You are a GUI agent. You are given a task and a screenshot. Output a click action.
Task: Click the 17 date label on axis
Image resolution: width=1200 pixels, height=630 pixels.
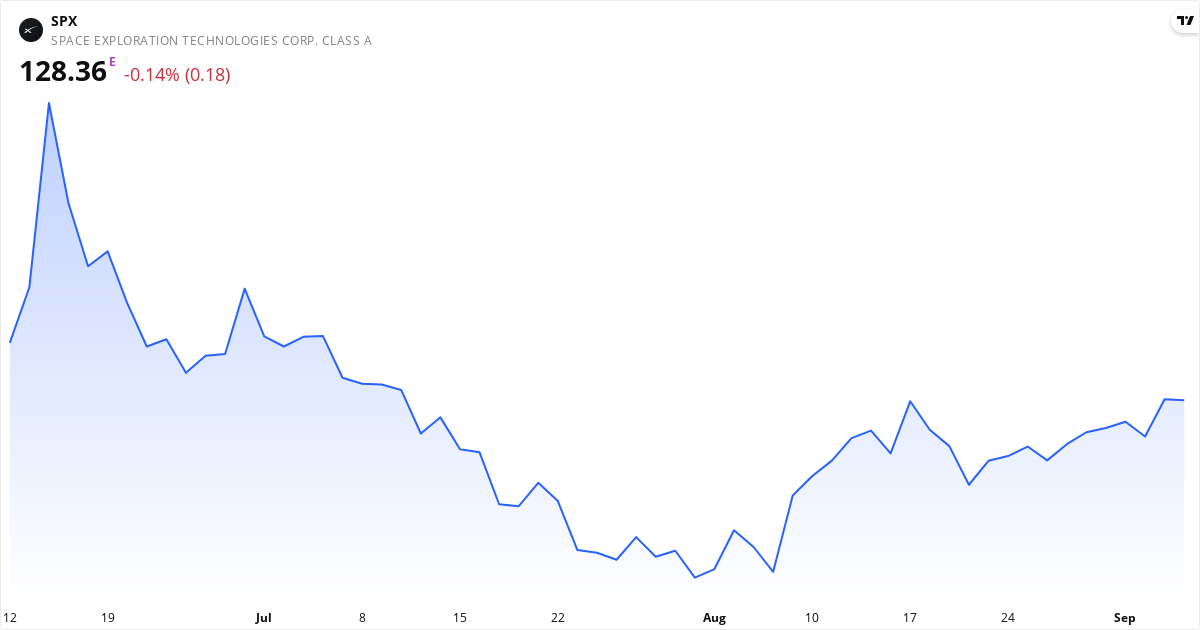tap(910, 618)
